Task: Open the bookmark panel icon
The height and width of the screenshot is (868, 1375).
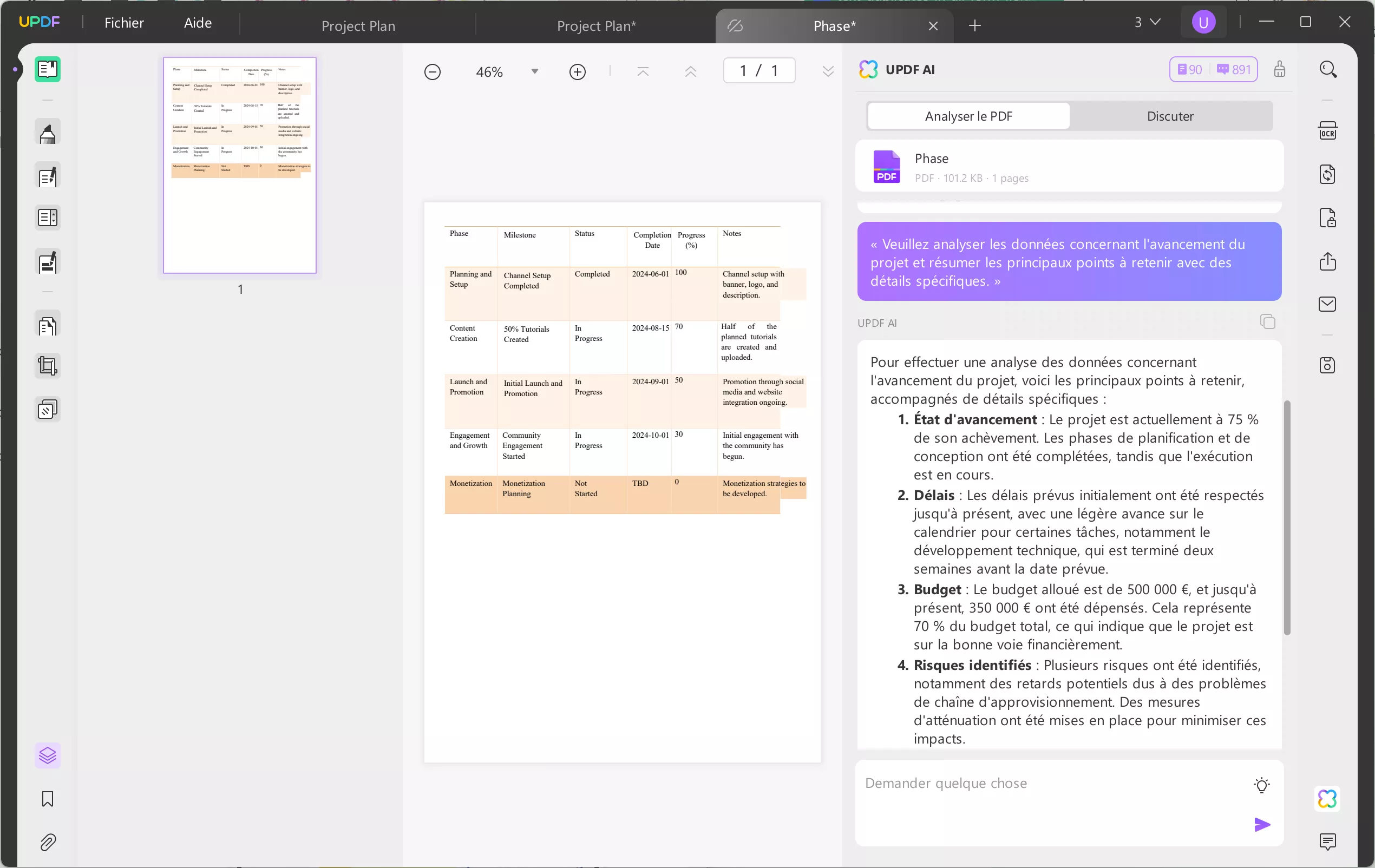Action: (x=48, y=799)
